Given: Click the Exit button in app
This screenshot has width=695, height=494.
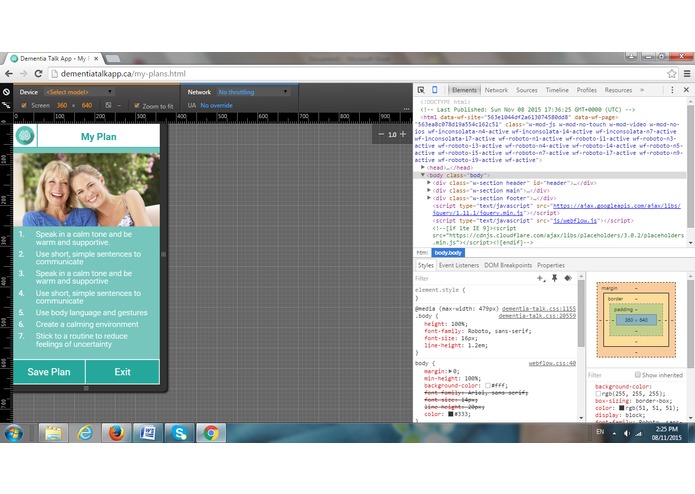Looking at the screenshot, I should click(x=122, y=372).
